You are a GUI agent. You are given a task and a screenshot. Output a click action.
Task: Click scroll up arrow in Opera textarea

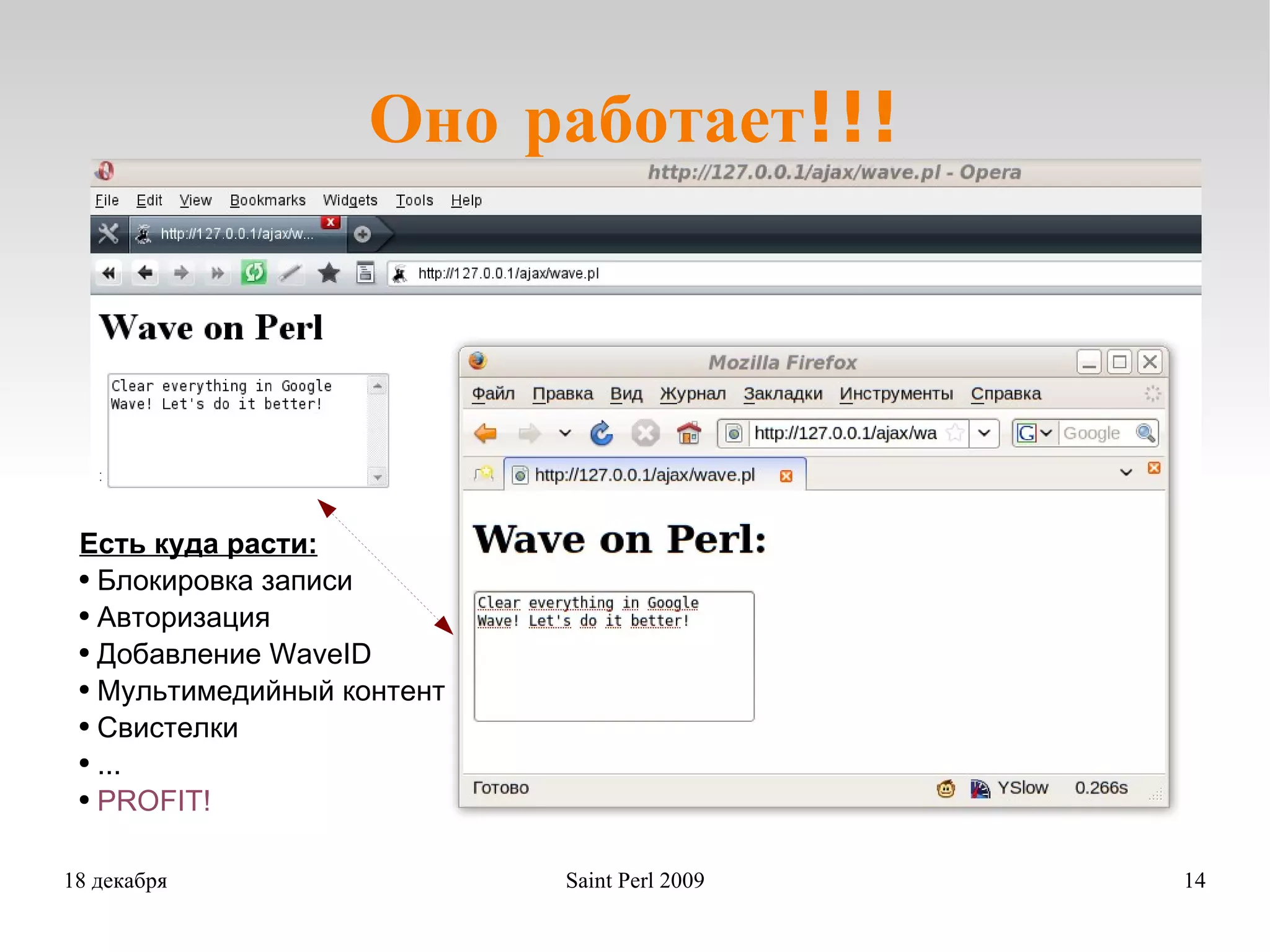(x=377, y=386)
